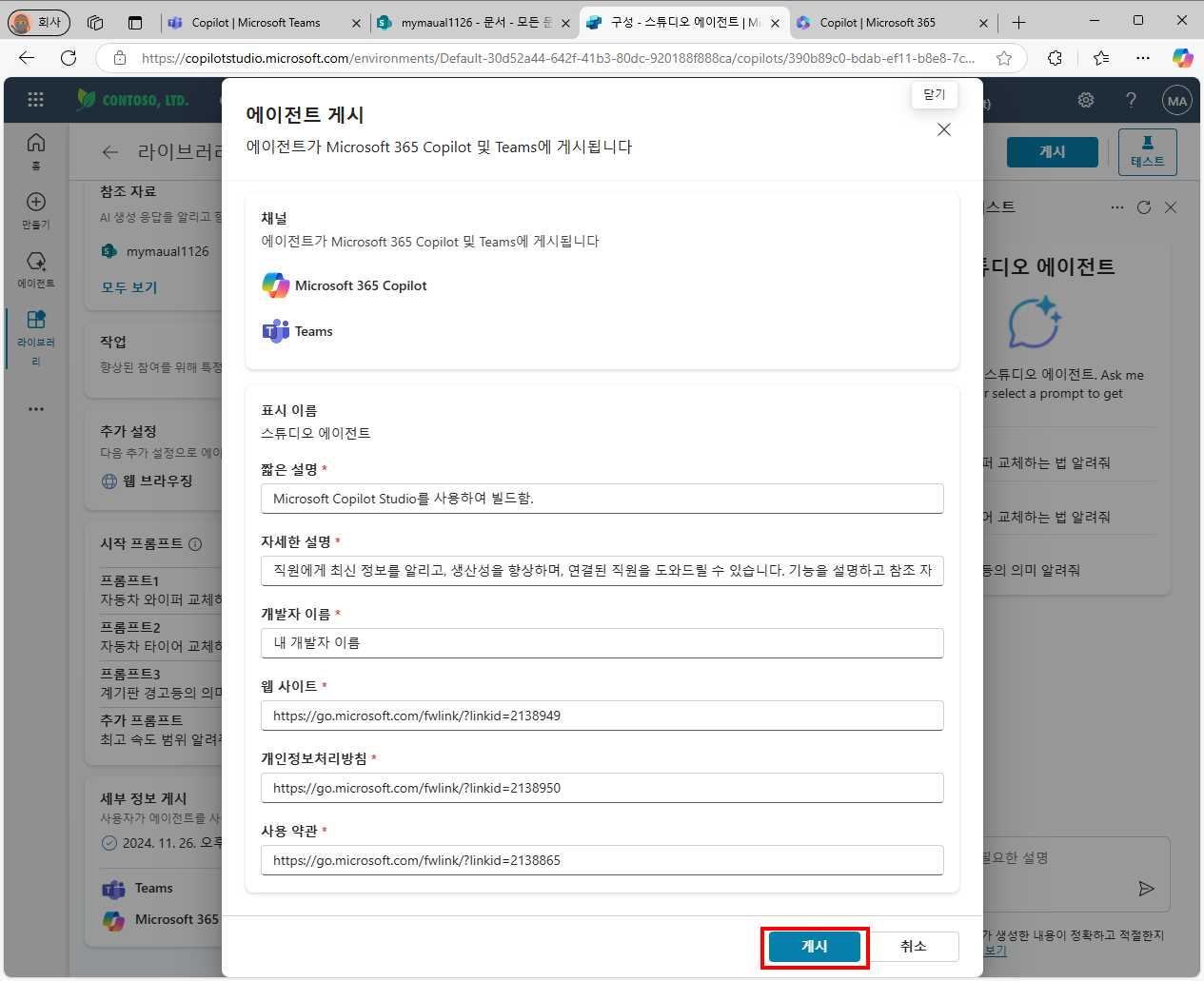The width and height of the screenshot is (1204, 981).
Task: Open browser extensions puzzle icon
Action: pyautogui.click(x=1055, y=58)
